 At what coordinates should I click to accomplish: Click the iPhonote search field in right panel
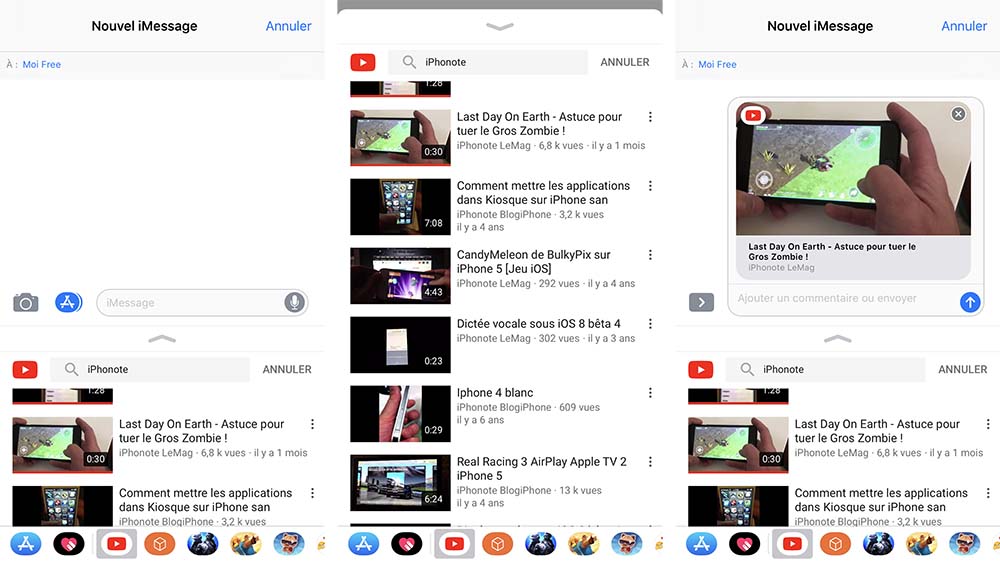tap(826, 369)
